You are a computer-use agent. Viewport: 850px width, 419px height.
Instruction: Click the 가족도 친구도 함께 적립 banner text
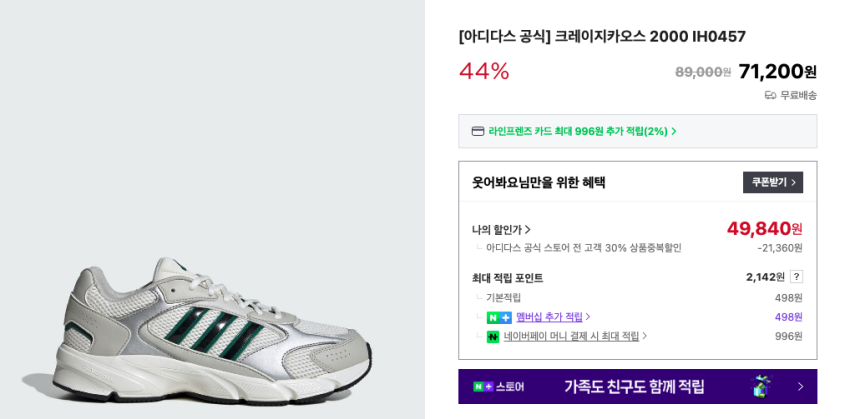tap(634, 386)
